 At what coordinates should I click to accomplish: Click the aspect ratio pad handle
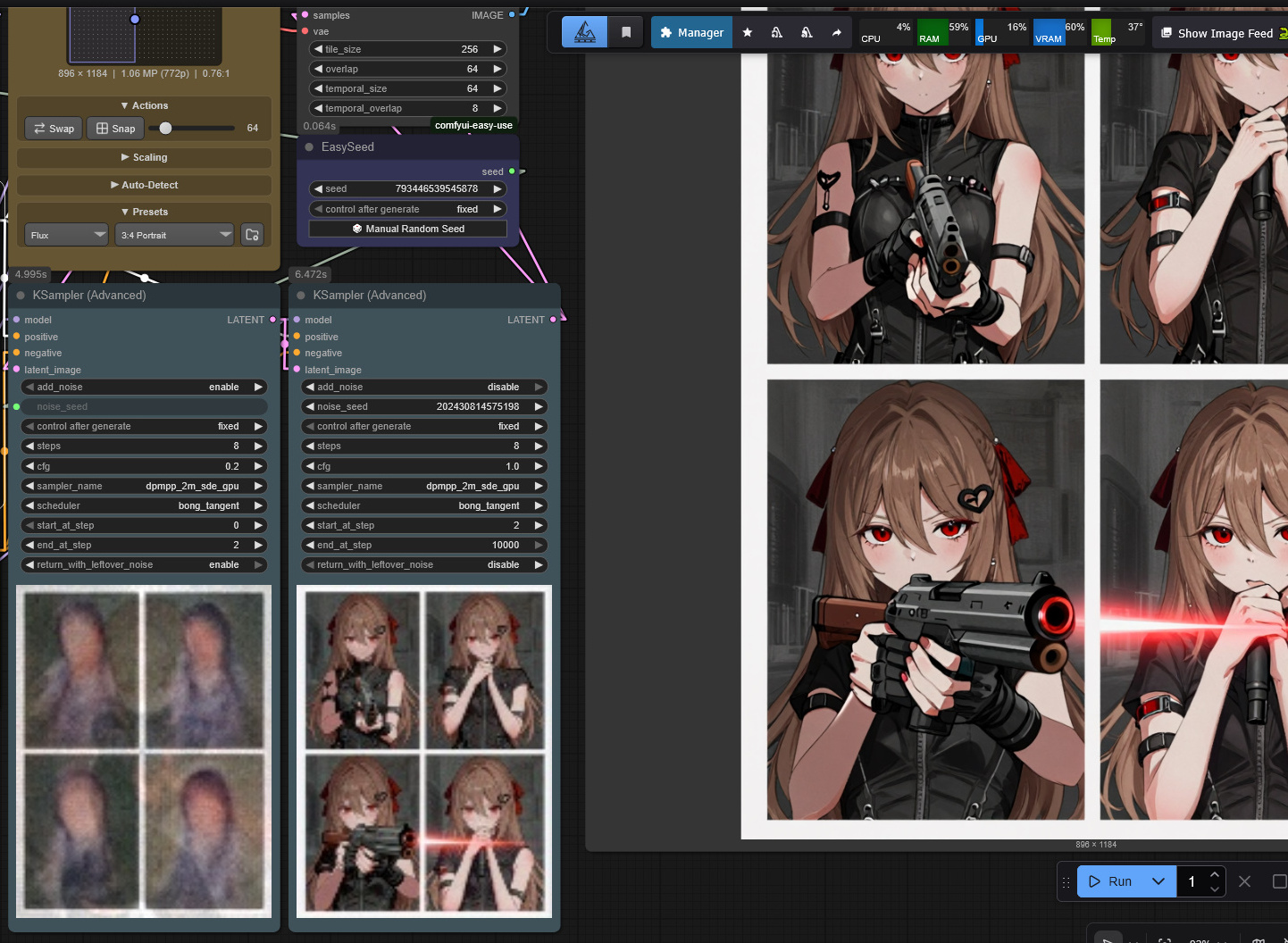135,19
